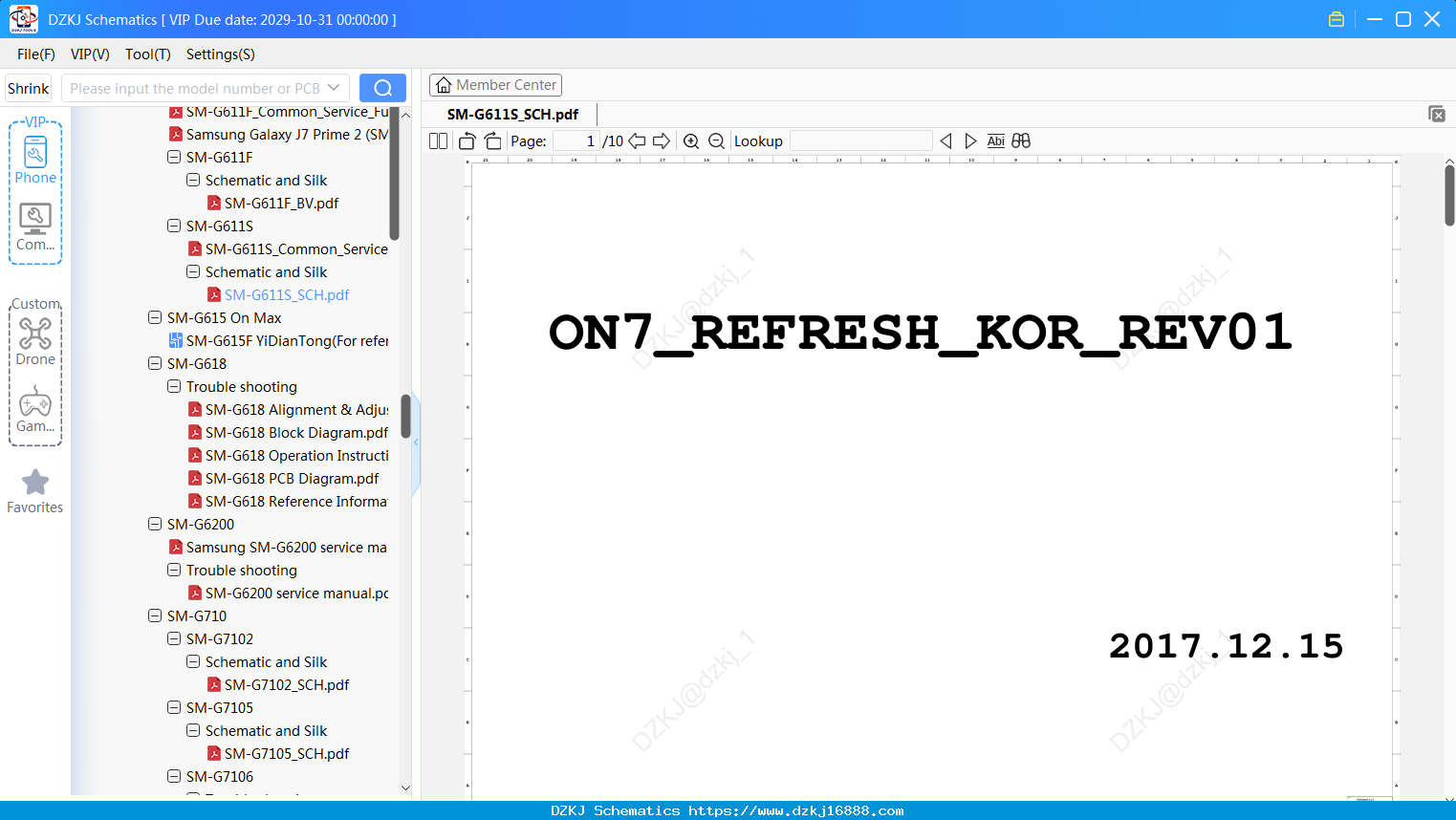Image resolution: width=1456 pixels, height=820 pixels.
Task: Click the document viewer vertical scrollbar thumb
Action: pyautogui.click(x=1449, y=196)
